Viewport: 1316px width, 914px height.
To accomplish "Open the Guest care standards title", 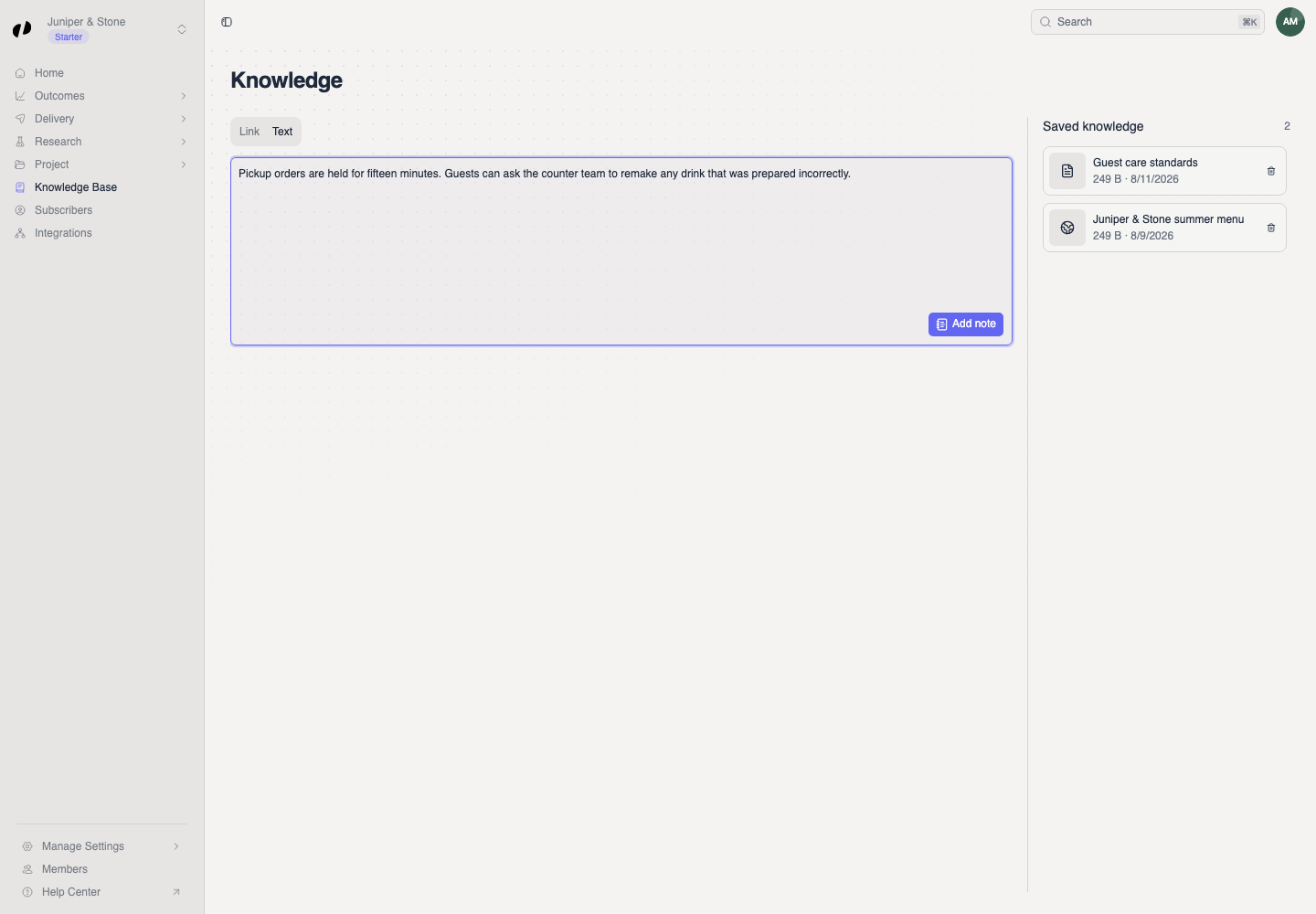I will [1145, 163].
